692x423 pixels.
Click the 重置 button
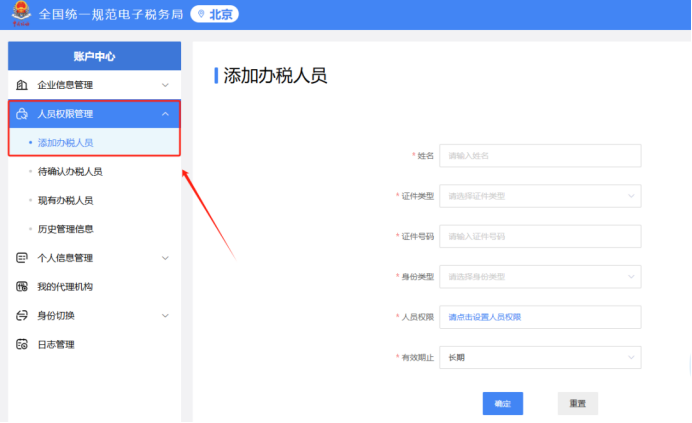tap(578, 404)
